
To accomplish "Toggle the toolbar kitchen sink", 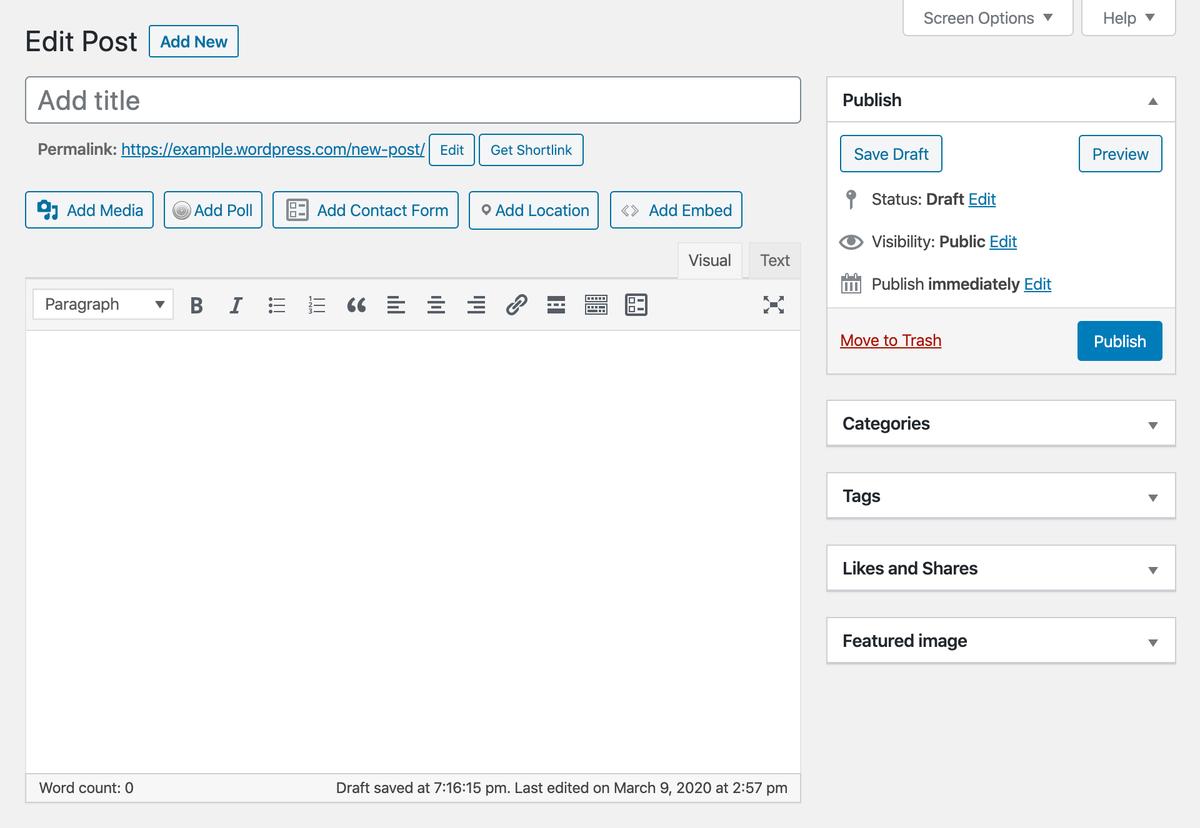I will pyautogui.click(x=596, y=305).
